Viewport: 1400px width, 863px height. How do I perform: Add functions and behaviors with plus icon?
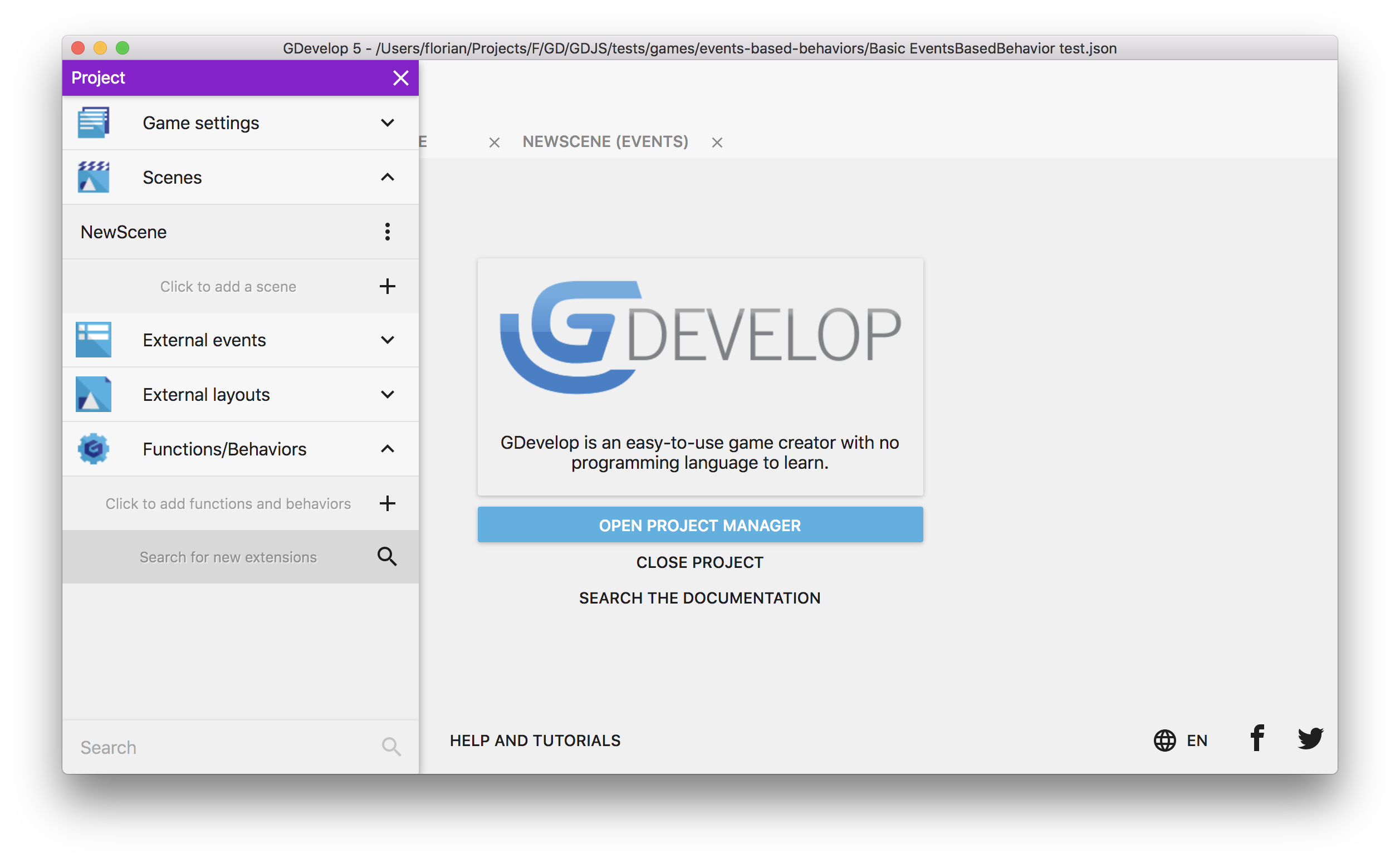point(388,503)
